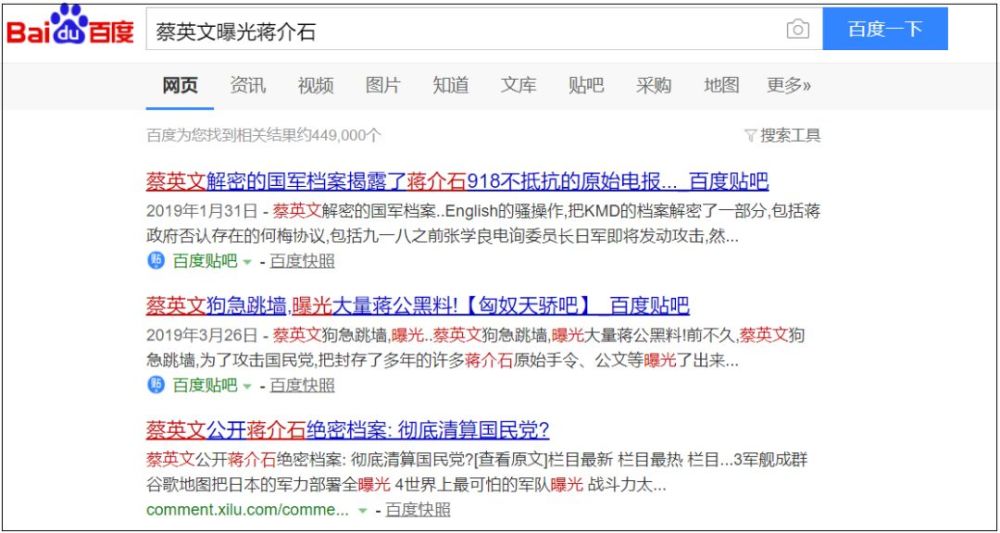Screen dimensions: 1000x533
Task: Open result about 国军档案 918不抵抗 telegram
Action: (x=457, y=182)
